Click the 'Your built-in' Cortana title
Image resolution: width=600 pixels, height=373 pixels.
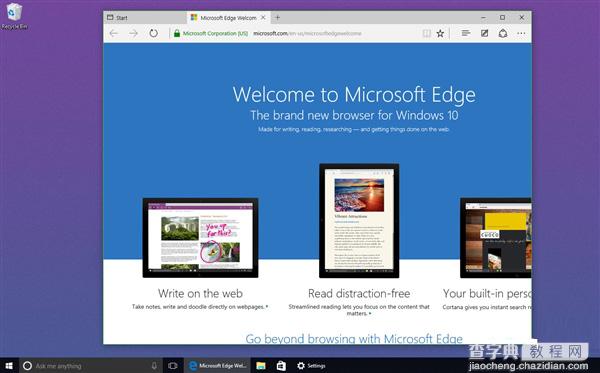click(x=487, y=293)
